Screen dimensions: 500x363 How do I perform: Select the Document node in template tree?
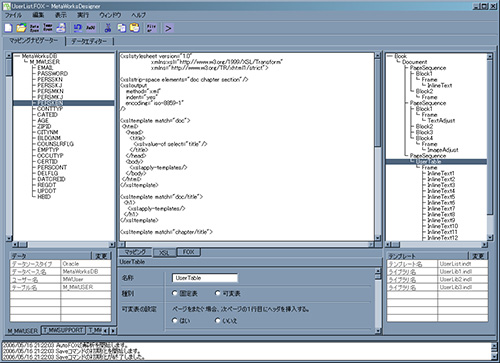click(x=414, y=62)
